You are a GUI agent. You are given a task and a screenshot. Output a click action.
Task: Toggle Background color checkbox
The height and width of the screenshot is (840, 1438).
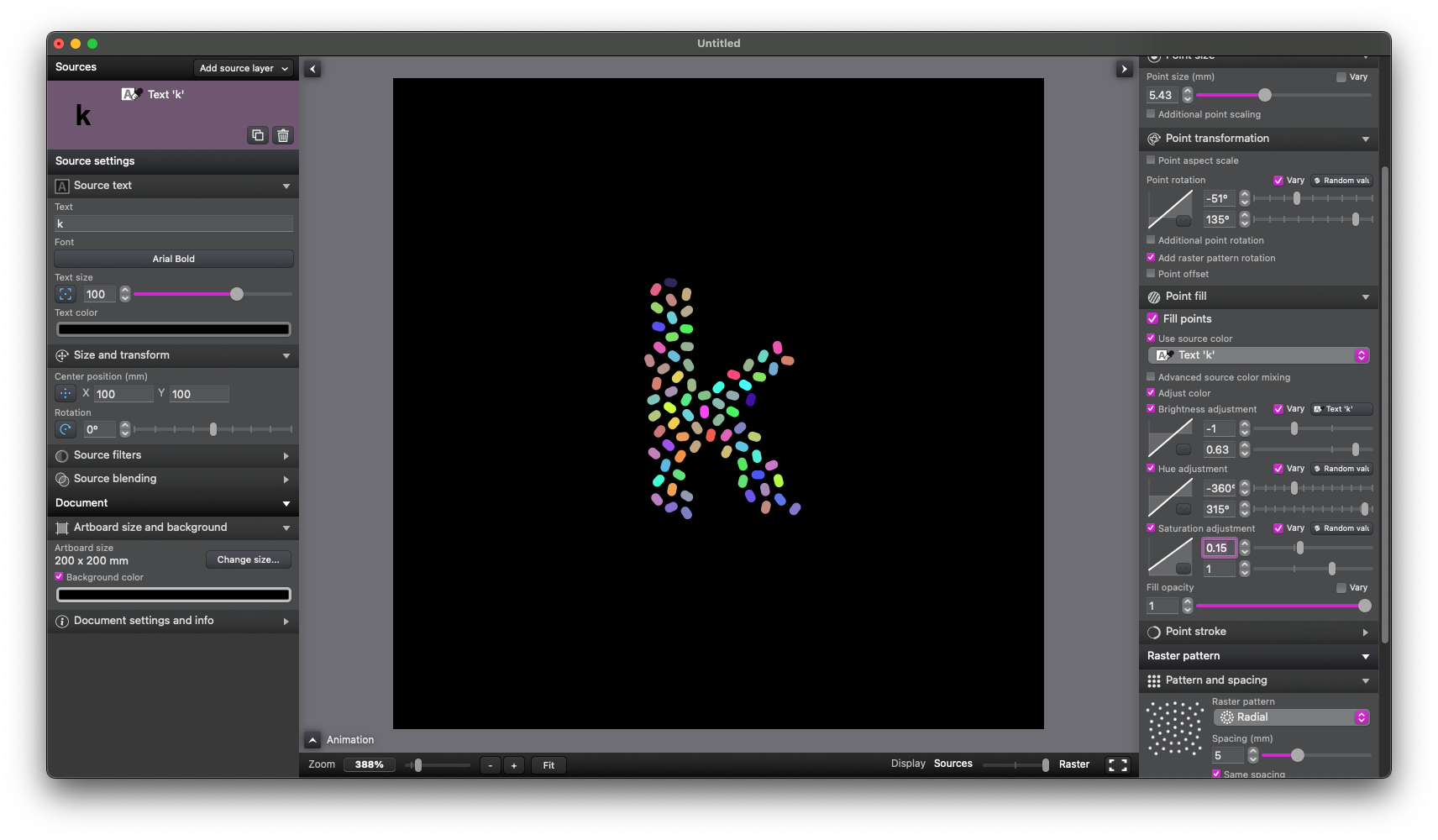[x=59, y=576]
